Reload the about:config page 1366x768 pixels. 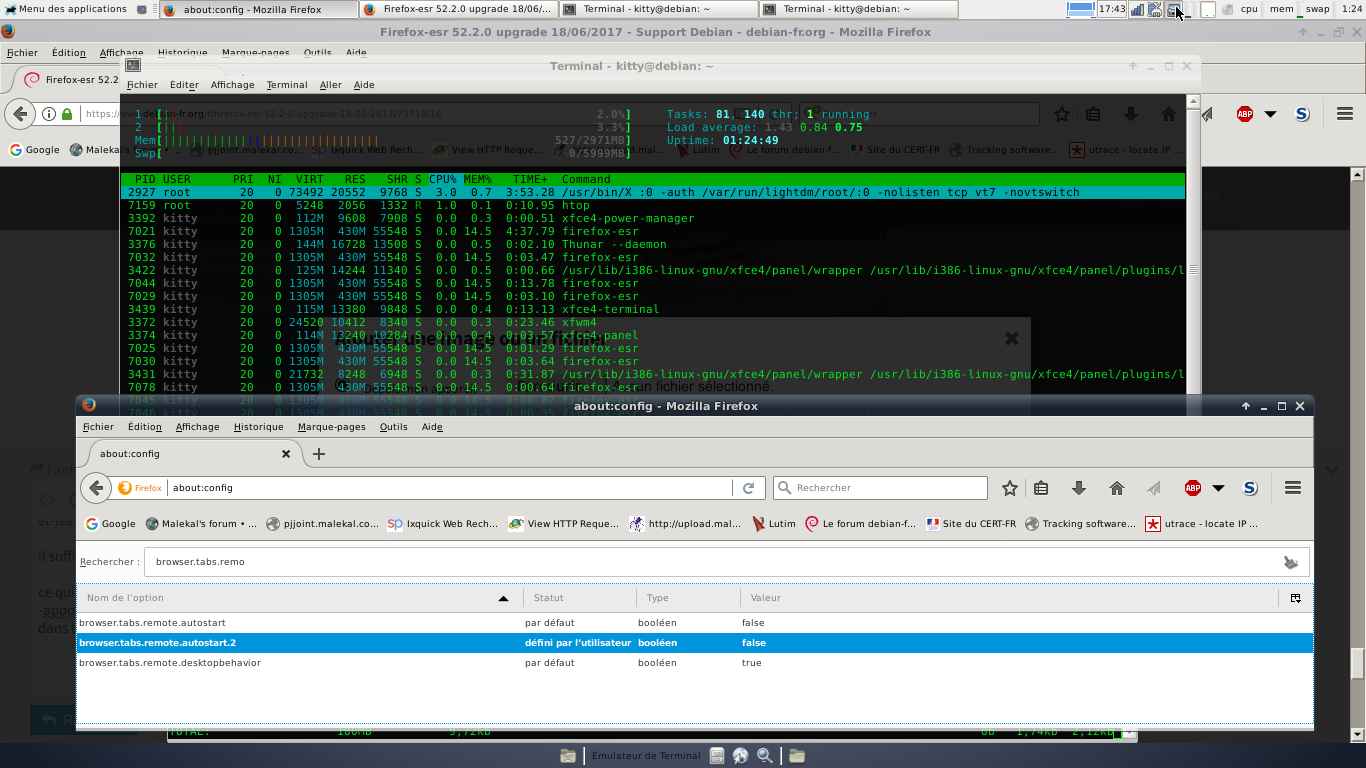(x=748, y=488)
